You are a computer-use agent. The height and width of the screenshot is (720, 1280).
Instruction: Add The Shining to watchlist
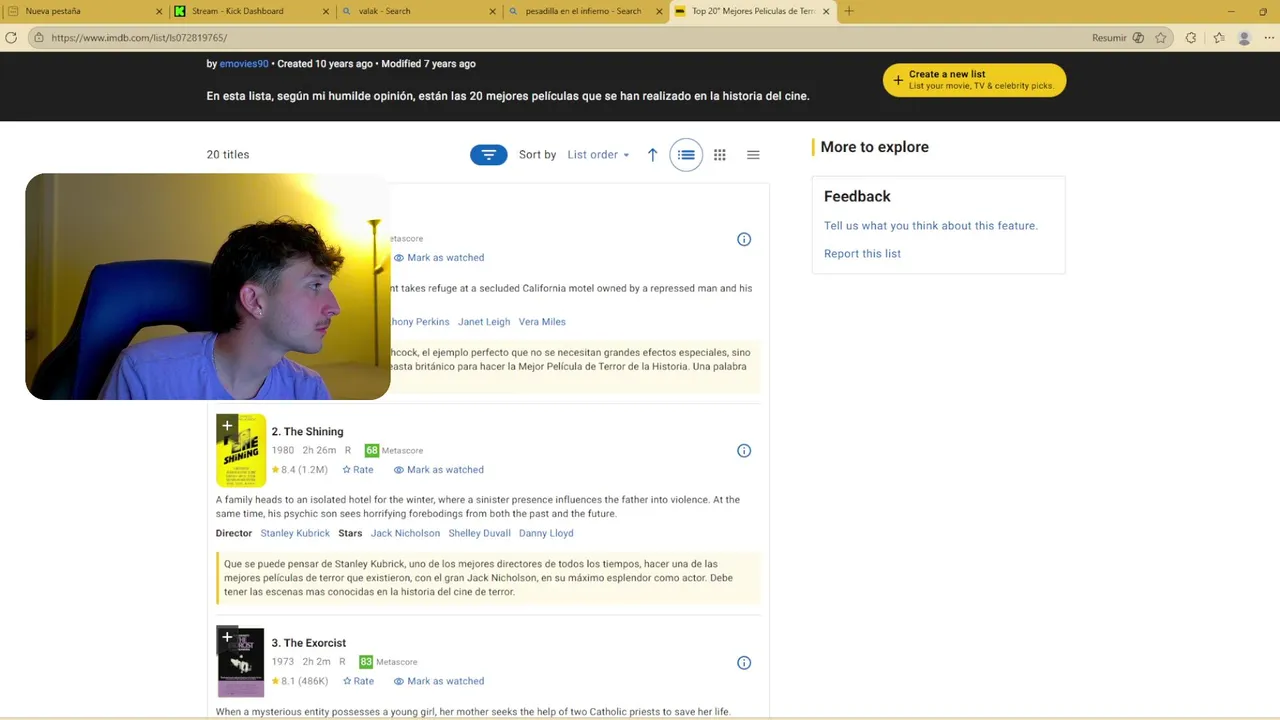227,426
